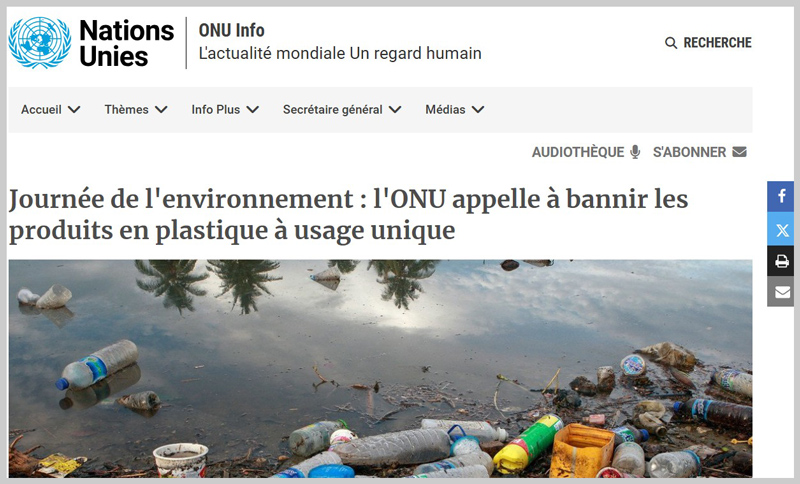This screenshot has width=800, height=484.
Task: Click the search magnifier icon
Action: point(671,43)
